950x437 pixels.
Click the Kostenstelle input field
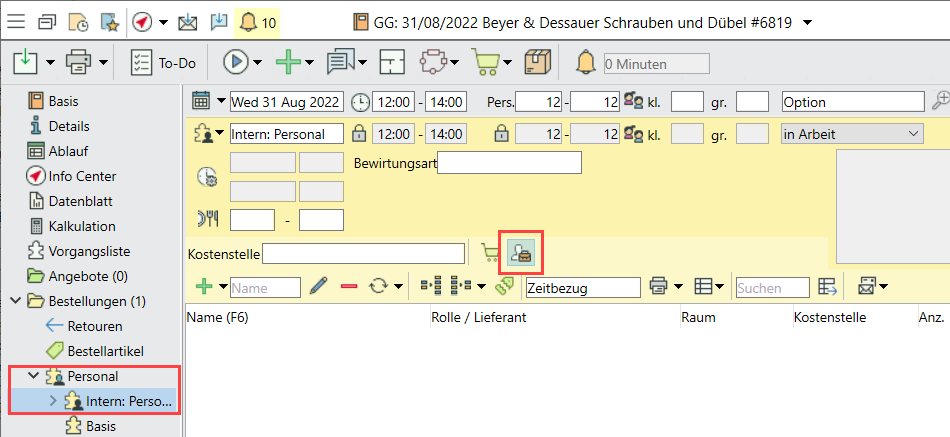[x=363, y=254]
